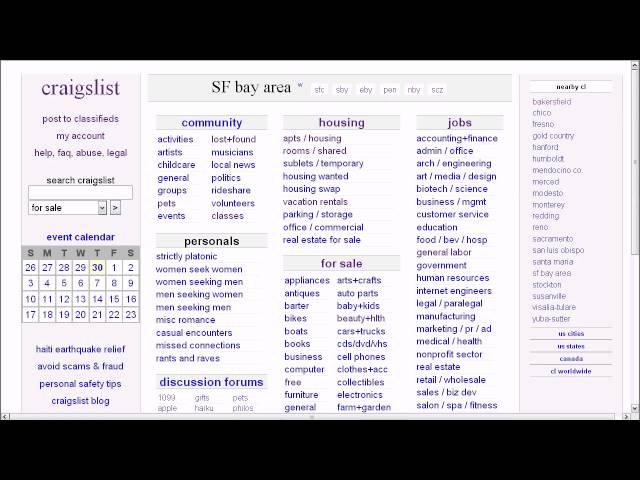Open discussion forums heading
Viewport: 640px width, 480px height.
(211, 382)
